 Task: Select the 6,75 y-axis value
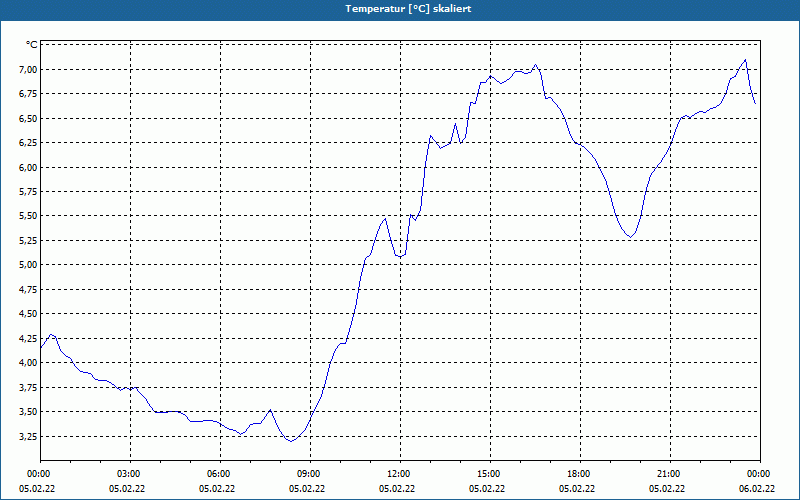coord(28,94)
